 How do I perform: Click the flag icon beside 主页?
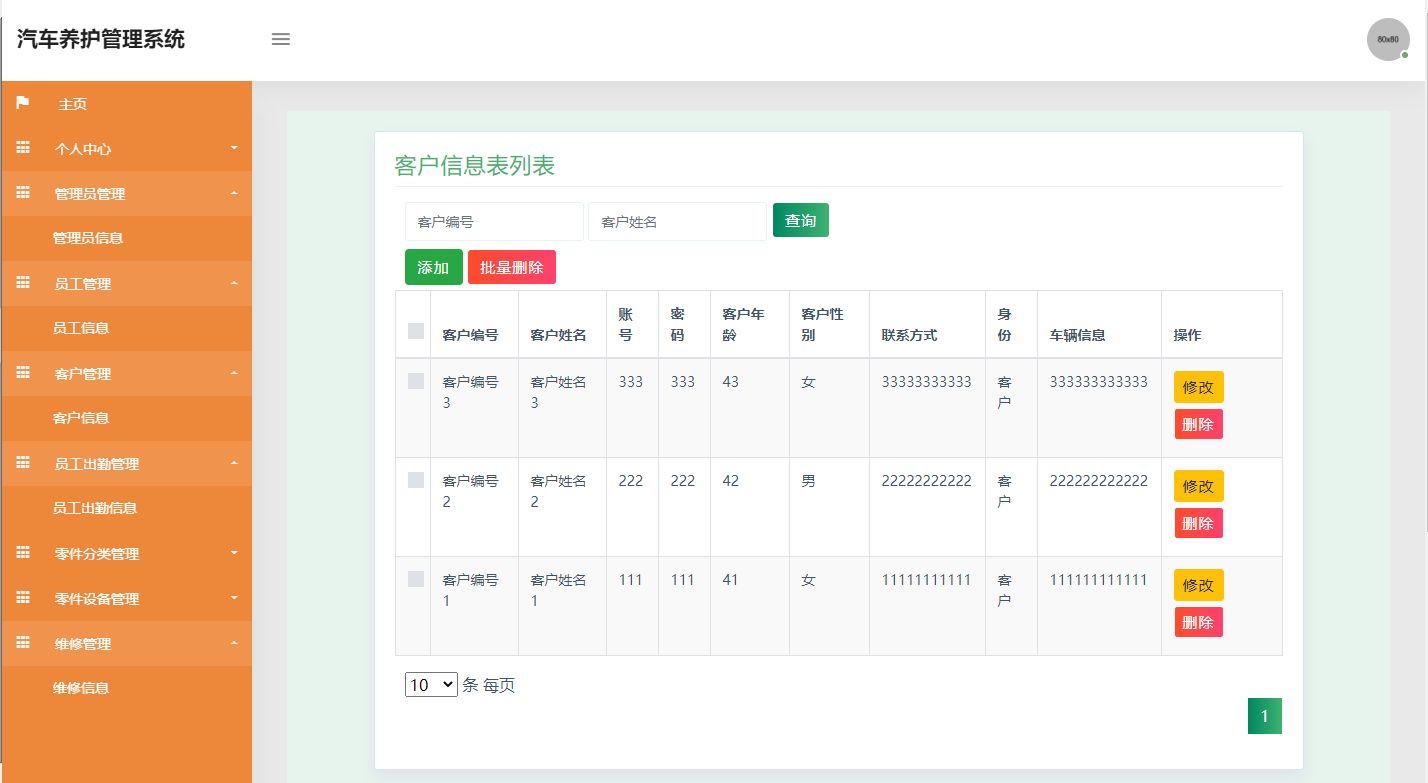23,103
